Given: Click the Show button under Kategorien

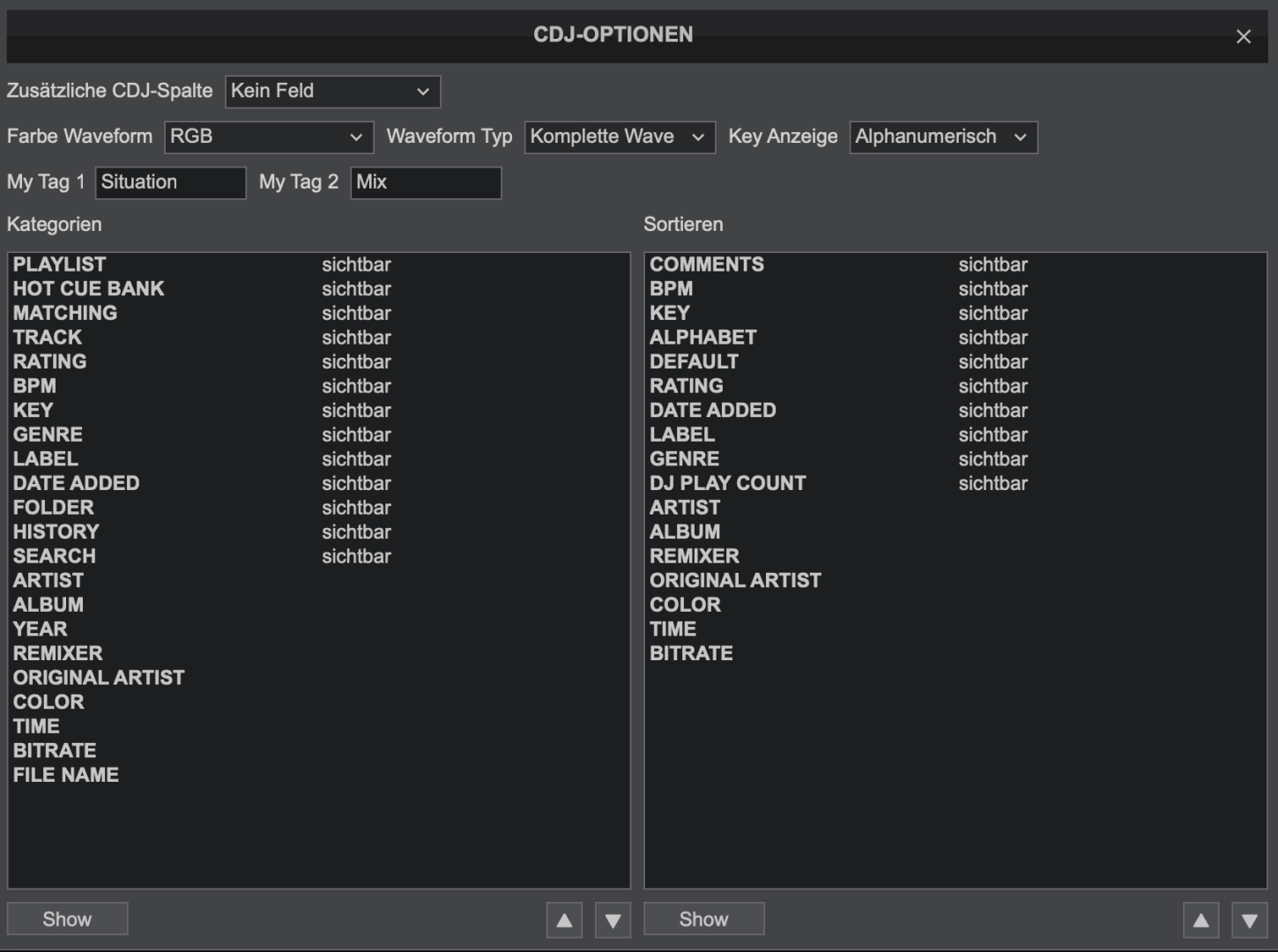Looking at the screenshot, I should pyautogui.click(x=66, y=919).
